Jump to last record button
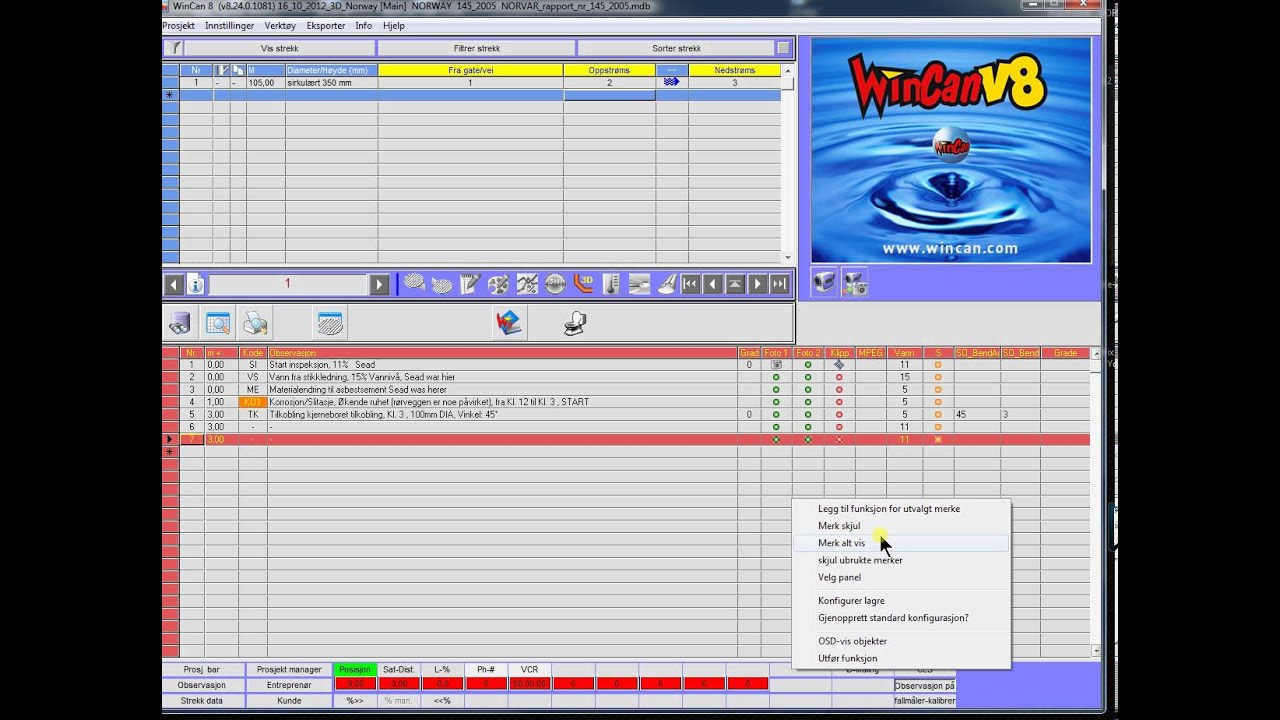This screenshot has height=720, width=1280. pyautogui.click(x=780, y=285)
